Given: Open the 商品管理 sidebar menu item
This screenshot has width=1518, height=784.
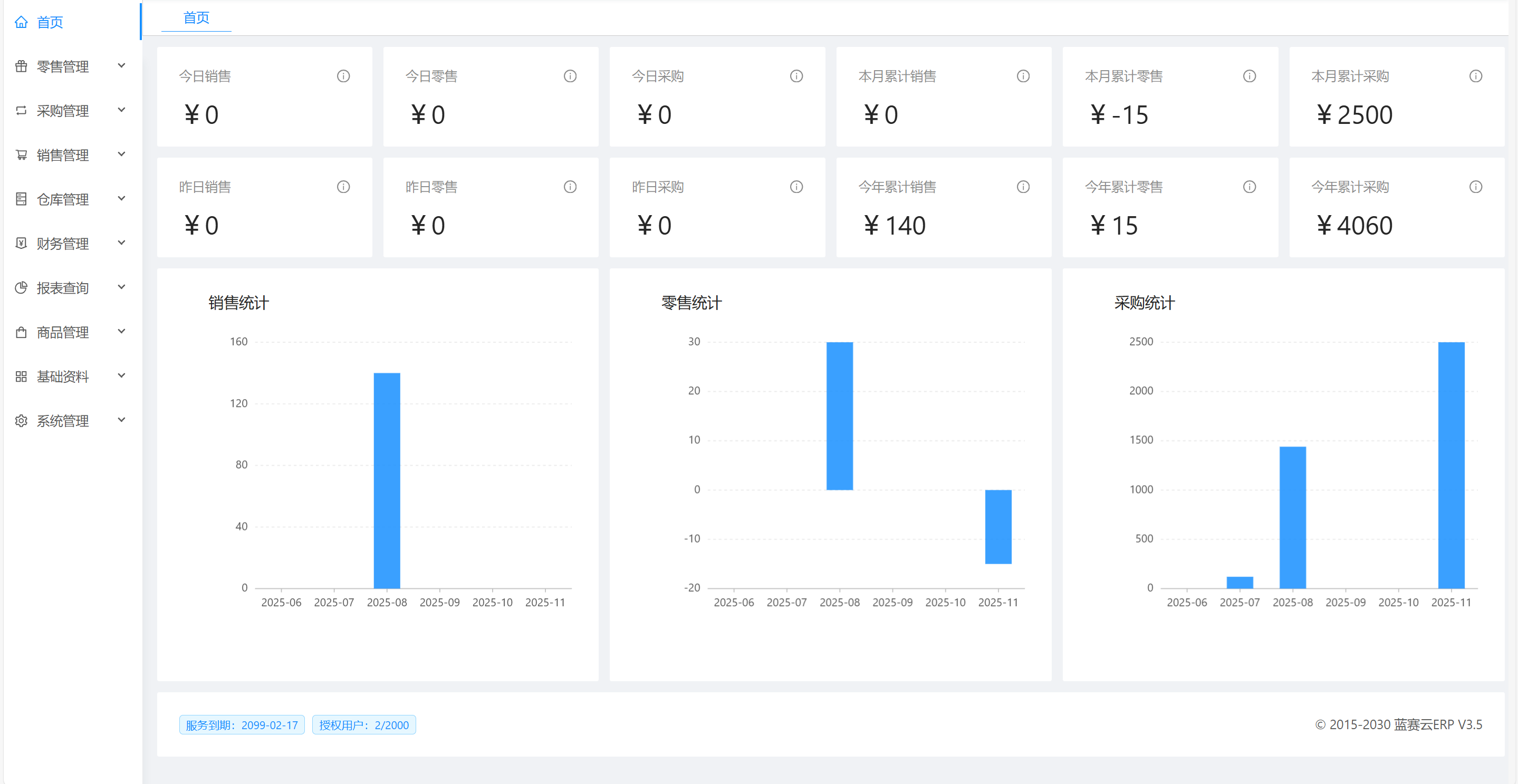Looking at the screenshot, I should click(x=62, y=332).
